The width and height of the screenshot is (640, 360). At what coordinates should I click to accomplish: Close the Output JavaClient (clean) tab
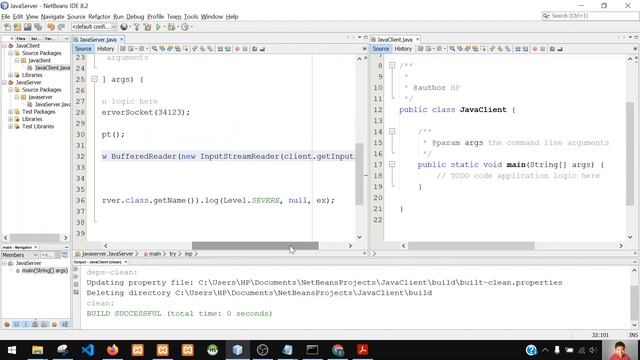point(126,262)
